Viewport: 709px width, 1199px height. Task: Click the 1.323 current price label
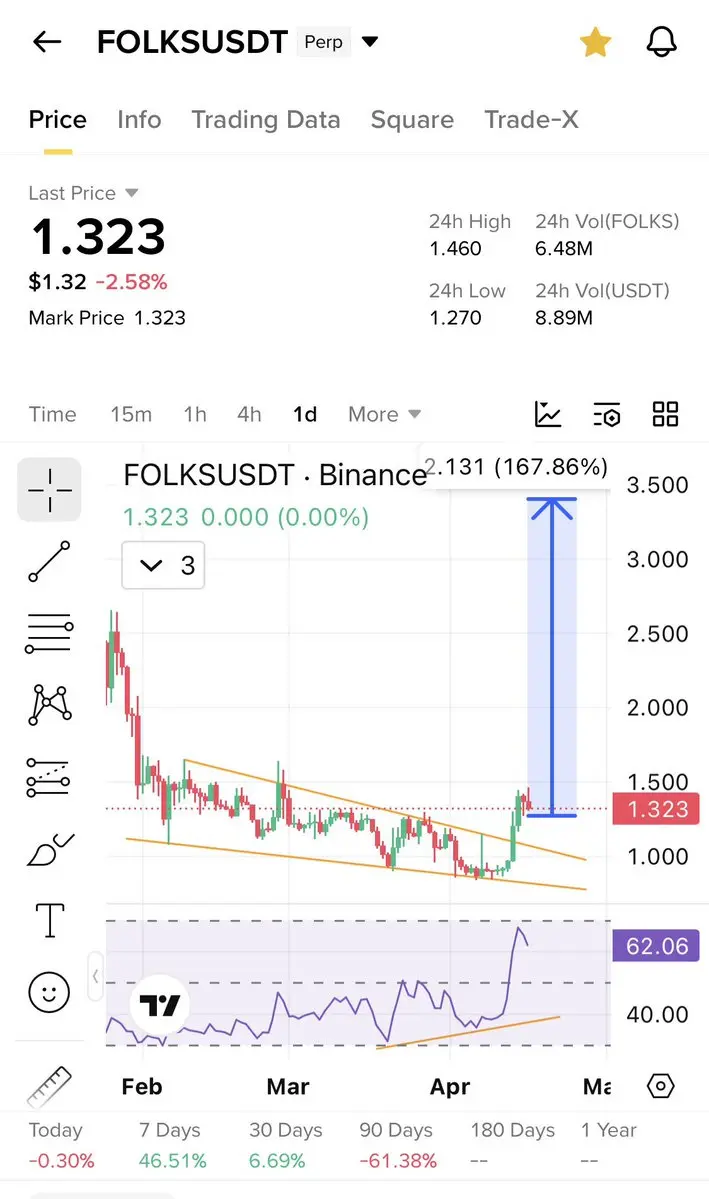pos(656,809)
